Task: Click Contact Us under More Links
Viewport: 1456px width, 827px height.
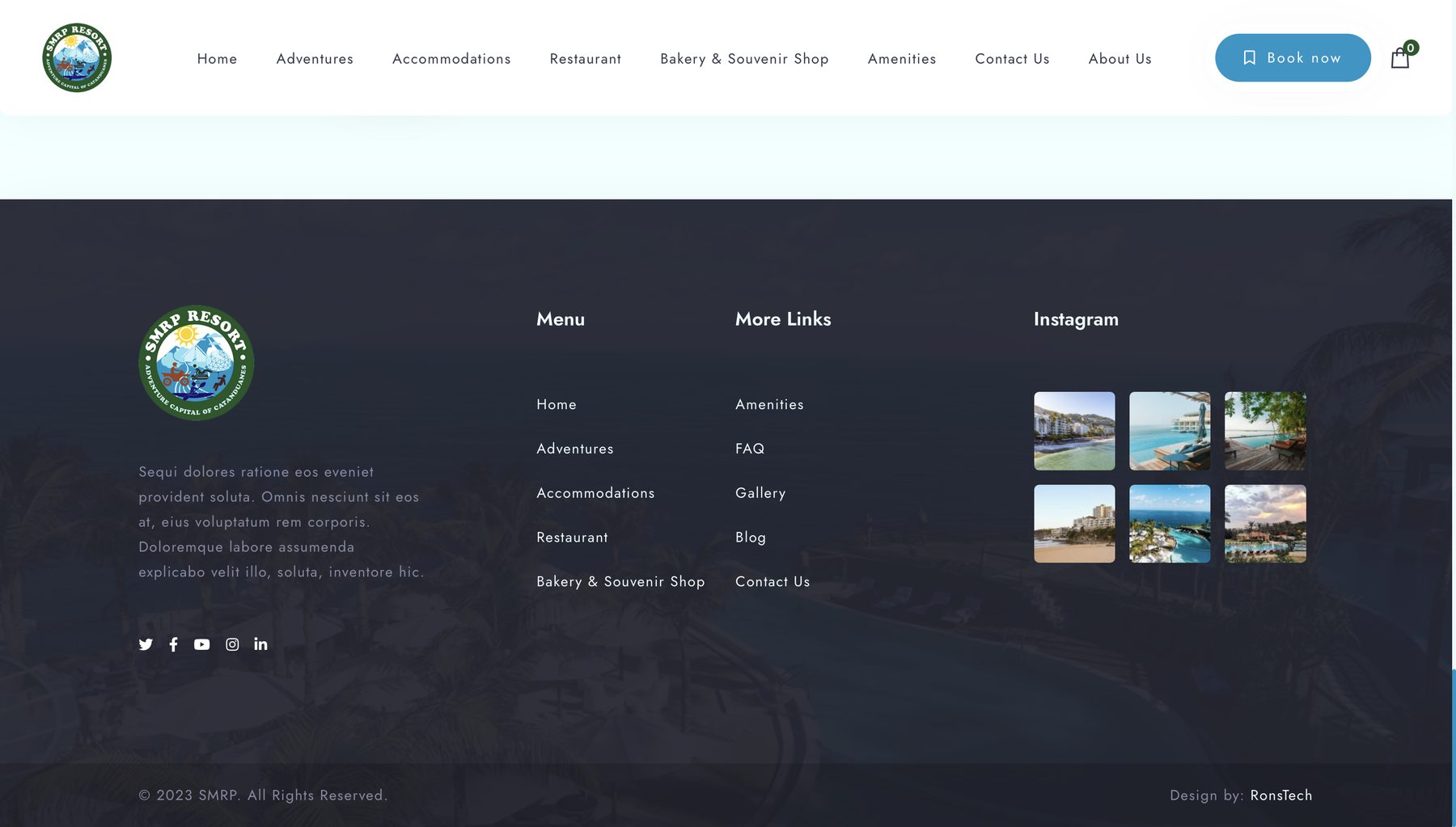Action: [772, 582]
